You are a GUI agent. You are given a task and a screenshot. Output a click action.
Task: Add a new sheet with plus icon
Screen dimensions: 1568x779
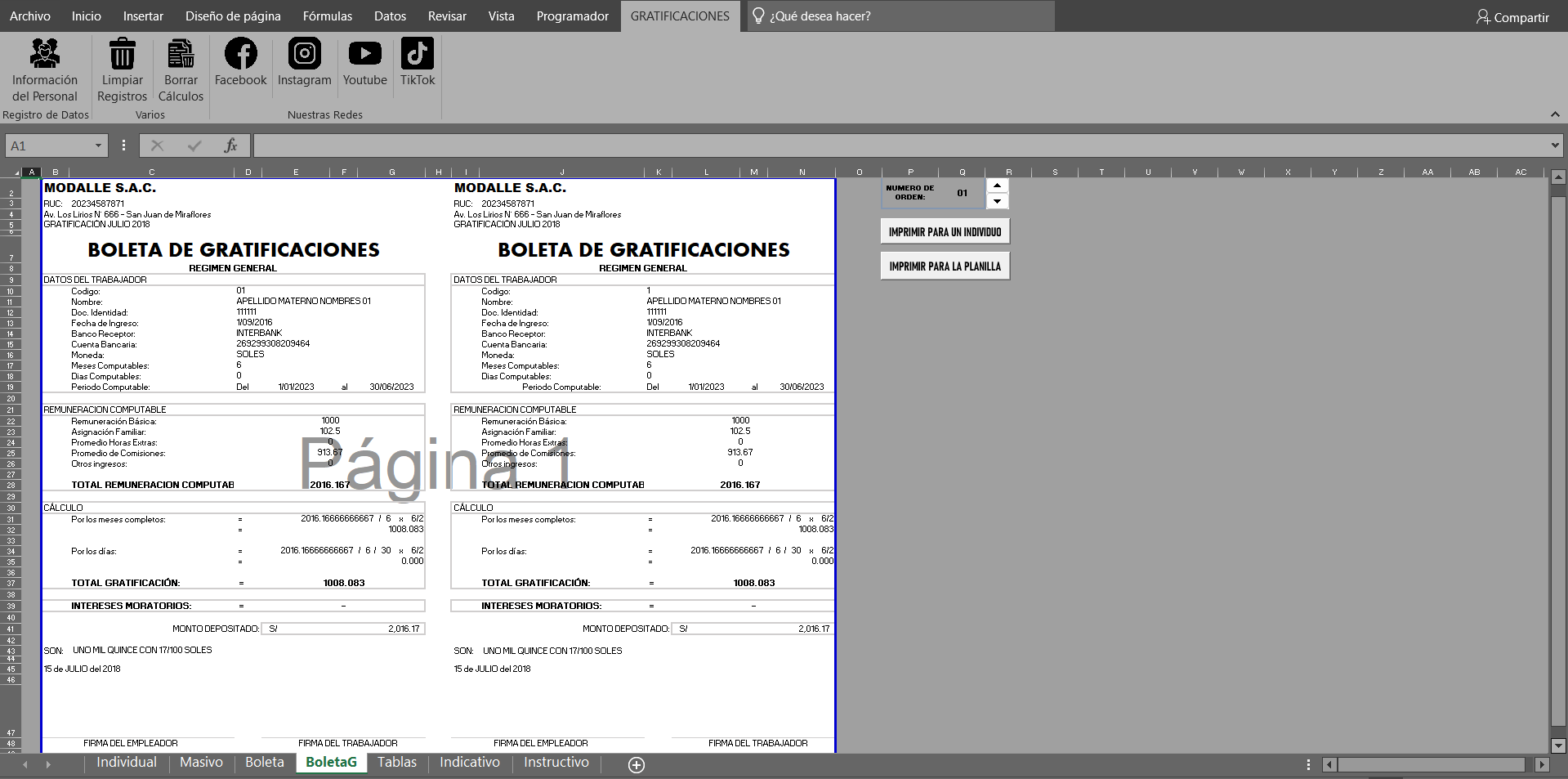click(637, 764)
